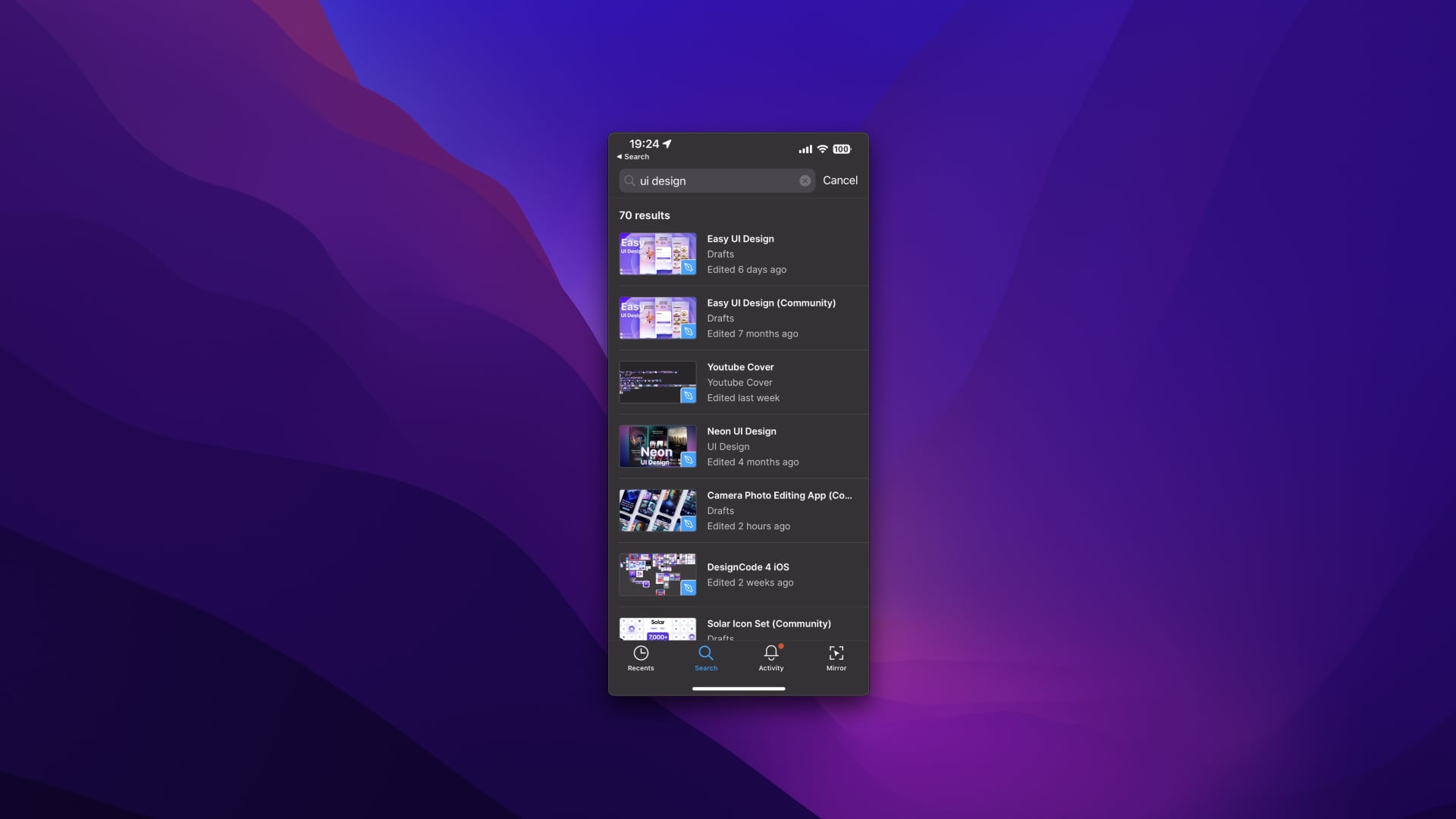Image resolution: width=1456 pixels, height=819 pixels.
Task: Go back via Search breadcrumb
Action: pos(633,157)
